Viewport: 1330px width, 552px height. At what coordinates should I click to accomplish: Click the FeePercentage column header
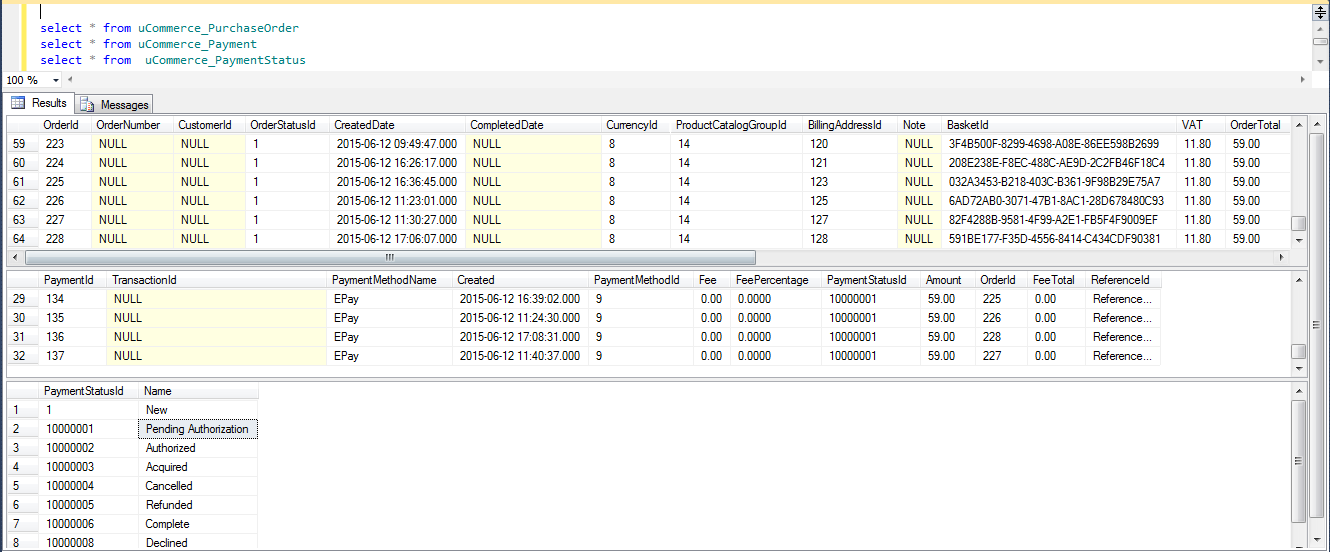pos(776,280)
